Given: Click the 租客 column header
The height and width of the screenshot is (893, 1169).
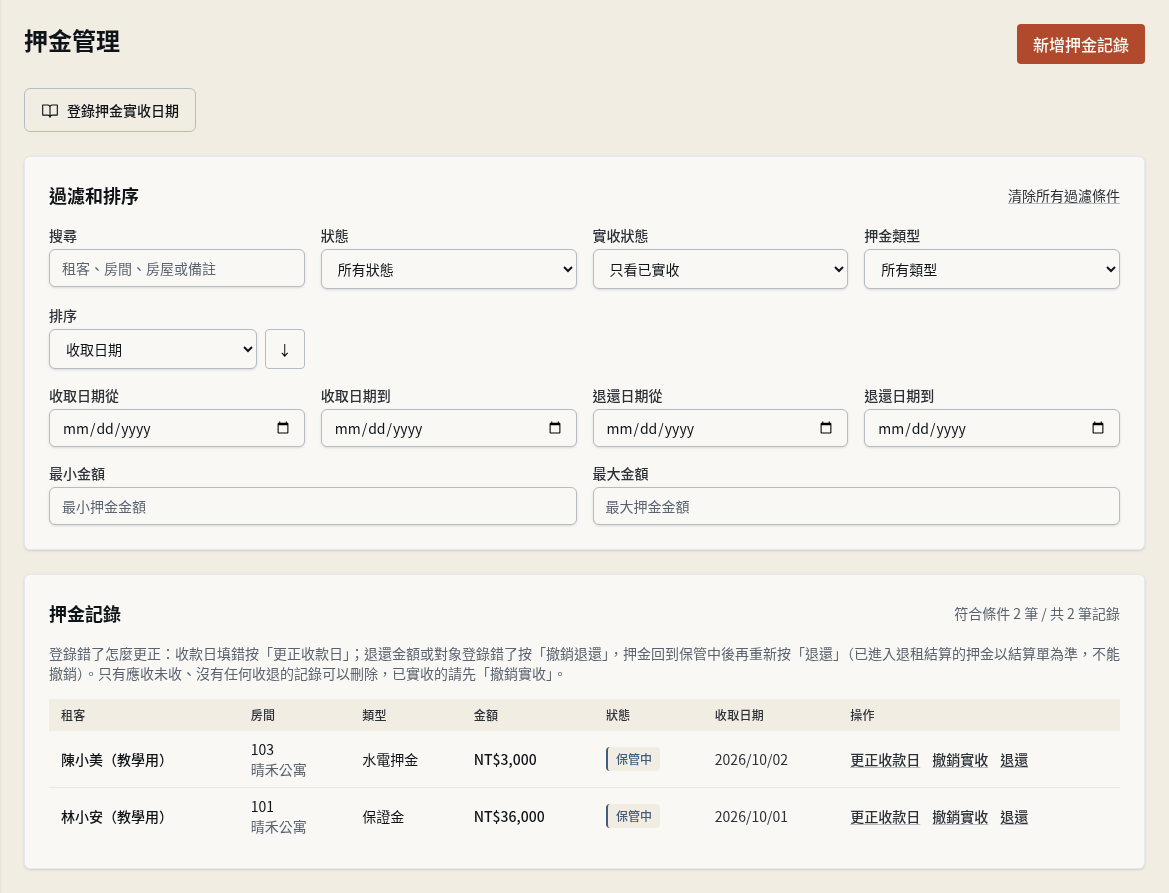Looking at the screenshot, I should pos(73,715).
